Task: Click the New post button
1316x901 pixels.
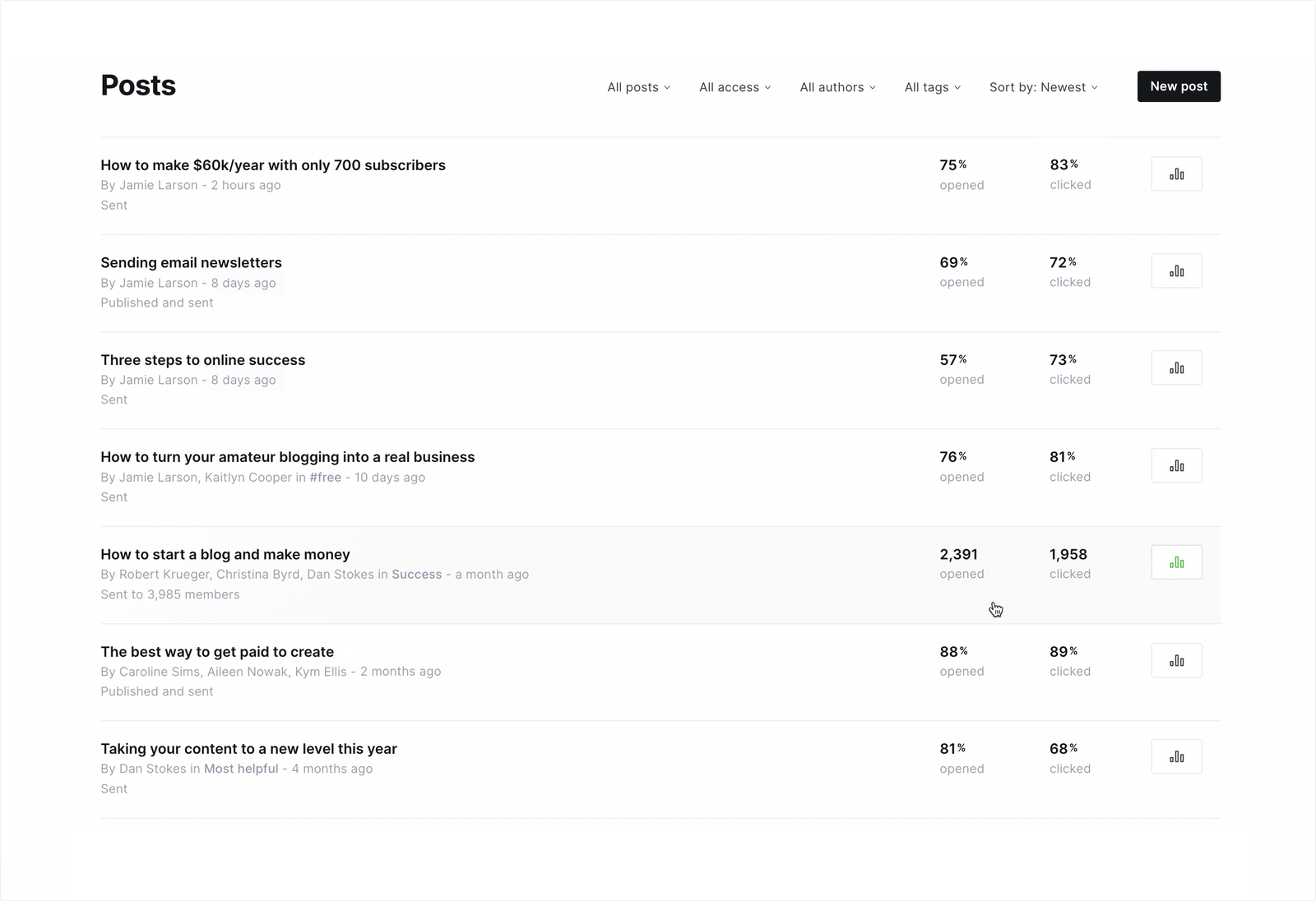Action: coord(1178,86)
